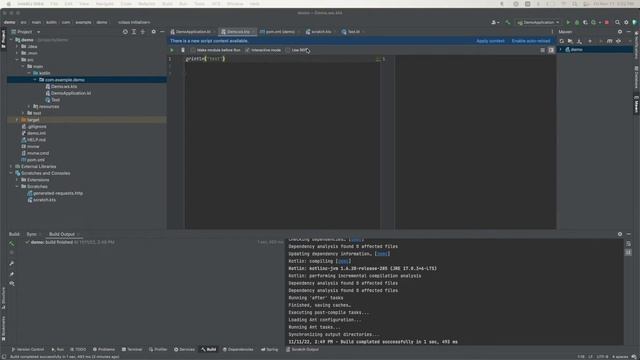The width and height of the screenshot is (640, 360).
Task: Click the Execute Maven Goal icon
Action: coord(609,41)
